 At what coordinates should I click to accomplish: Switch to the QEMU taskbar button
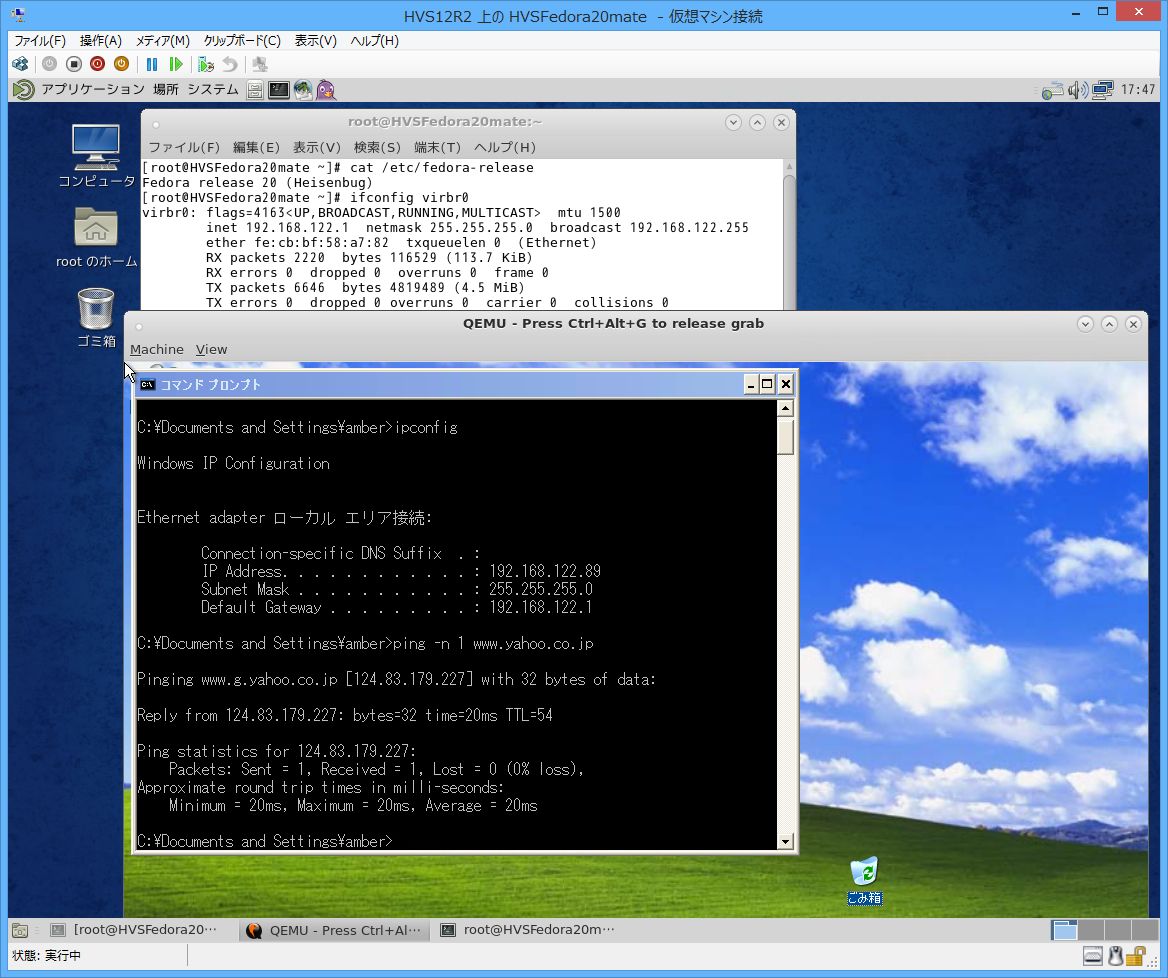(334, 930)
